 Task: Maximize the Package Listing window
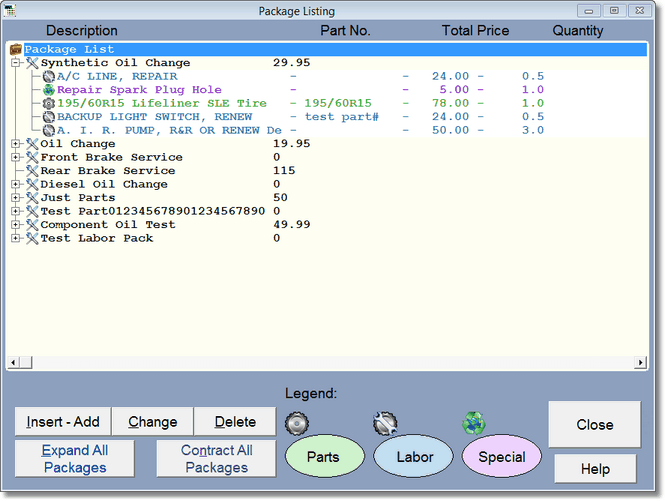pyautogui.click(x=614, y=11)
